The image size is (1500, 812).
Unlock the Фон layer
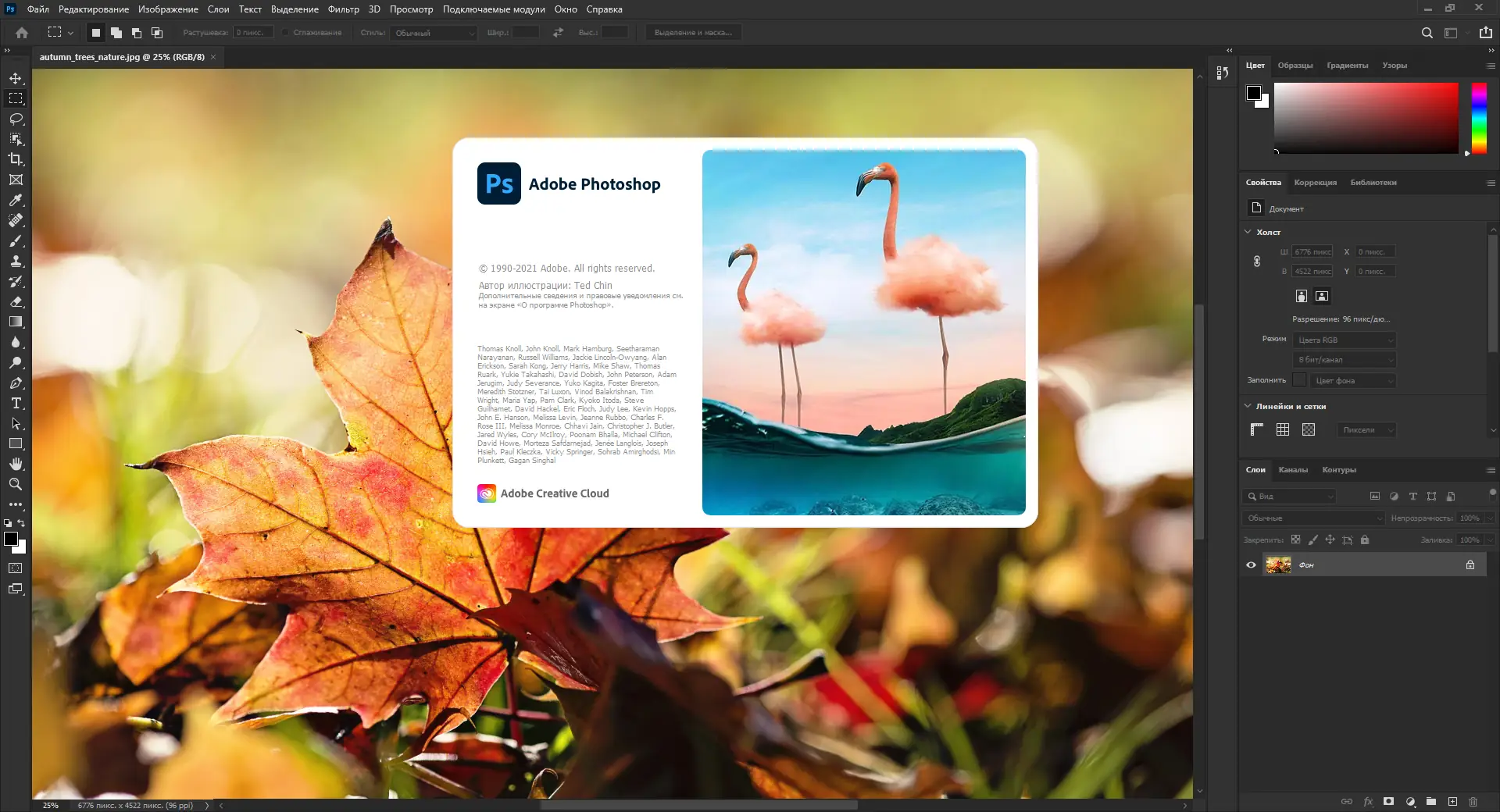click(1470, 564)
